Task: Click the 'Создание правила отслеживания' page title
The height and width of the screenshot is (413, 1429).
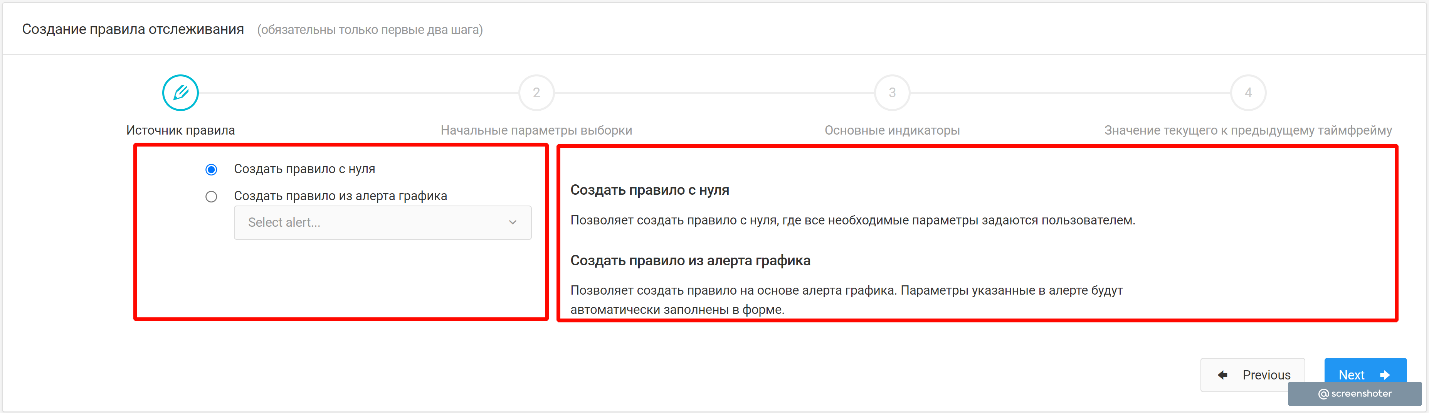Action: [x=133, y=29]
